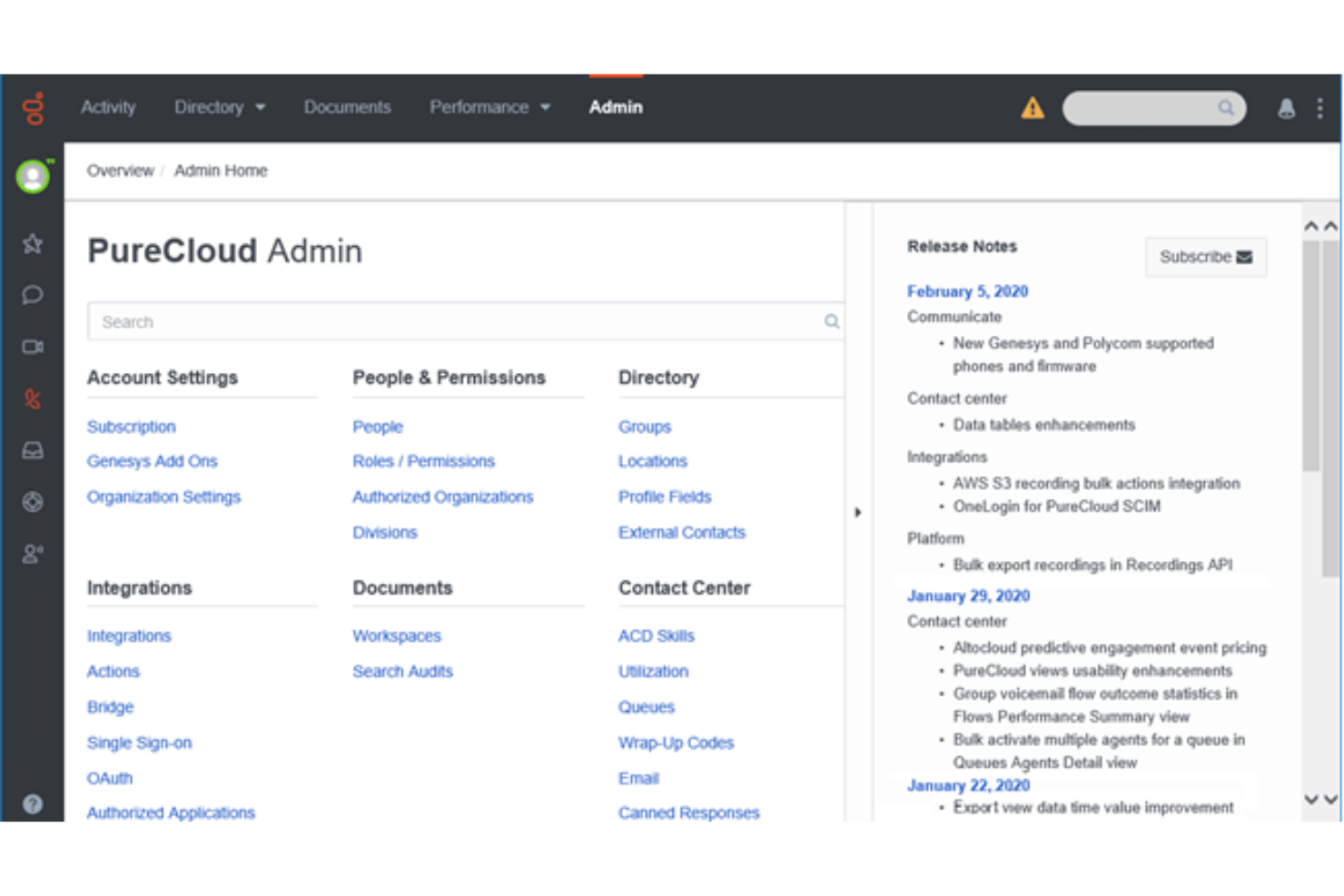This screenshot has width=1344, height=896.
Task: Collapse the release notes panel arrow
Action: click(x=858, y=512)
